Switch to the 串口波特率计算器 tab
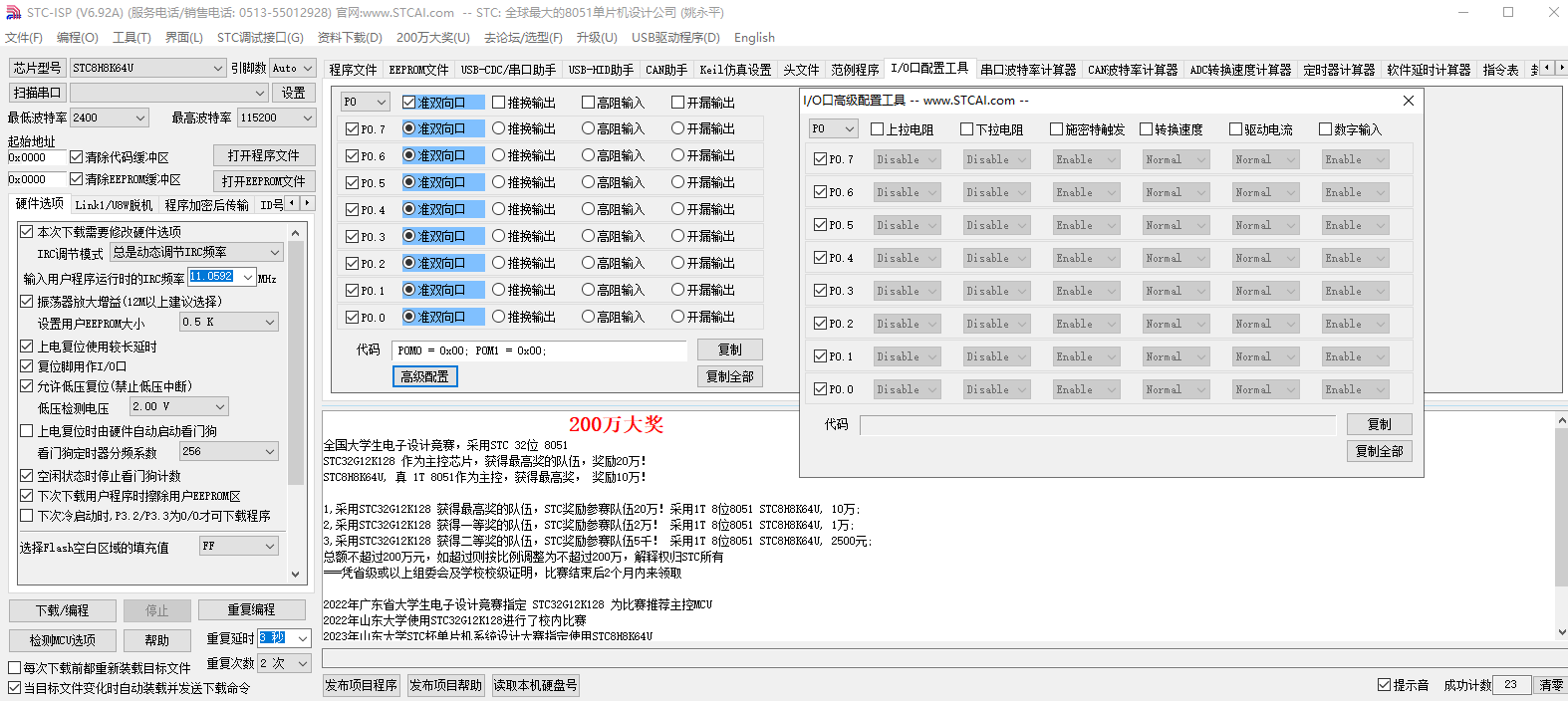The image size is (1568, 701). tap(1028, 70)
